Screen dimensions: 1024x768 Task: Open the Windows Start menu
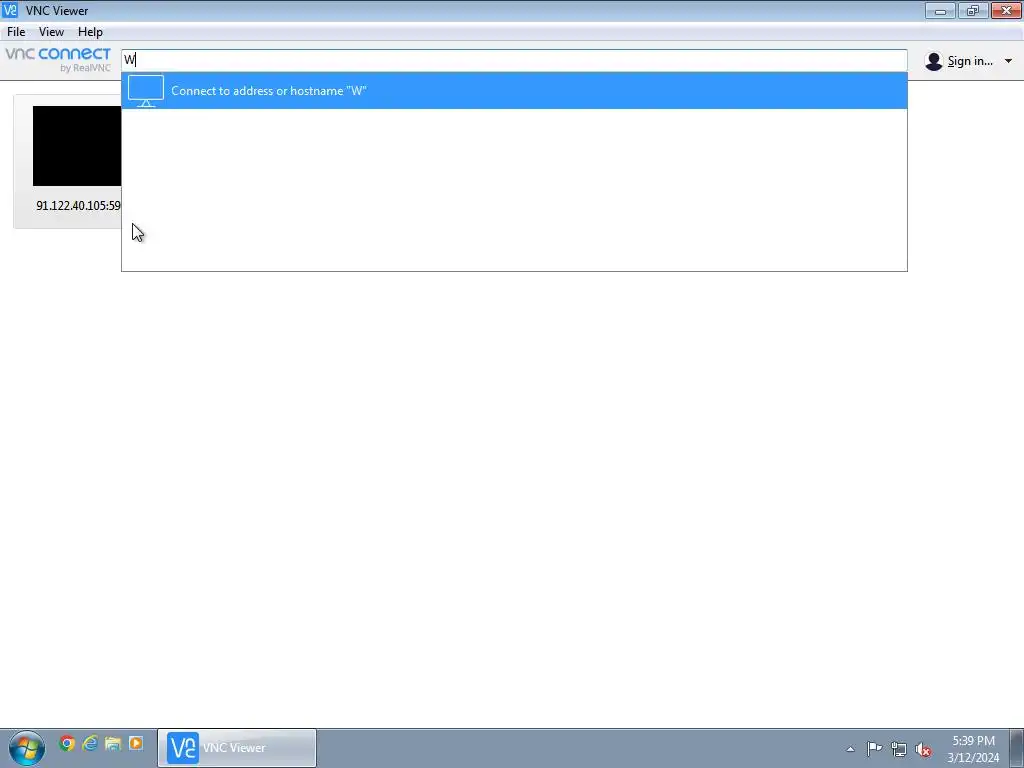point(27,748)
